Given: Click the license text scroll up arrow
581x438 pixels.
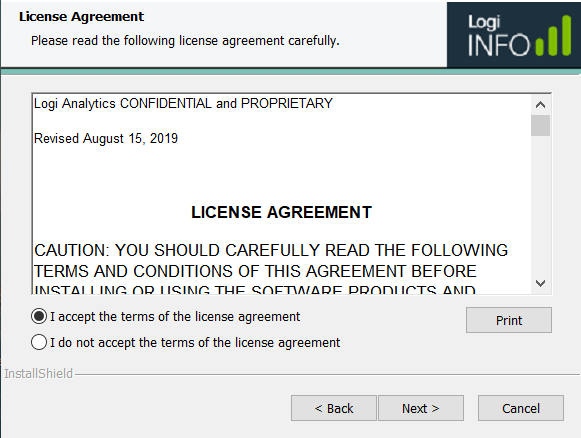Looking at the screenshot, I should coord(540,105).
